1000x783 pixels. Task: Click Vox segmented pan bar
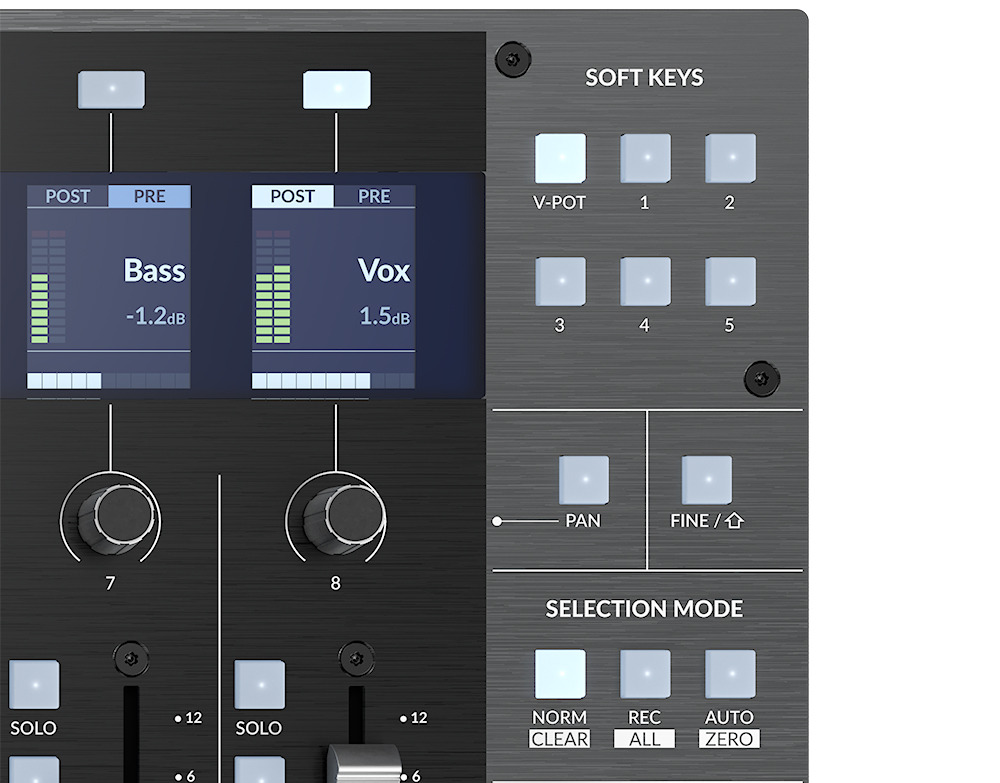coord(334,381)
